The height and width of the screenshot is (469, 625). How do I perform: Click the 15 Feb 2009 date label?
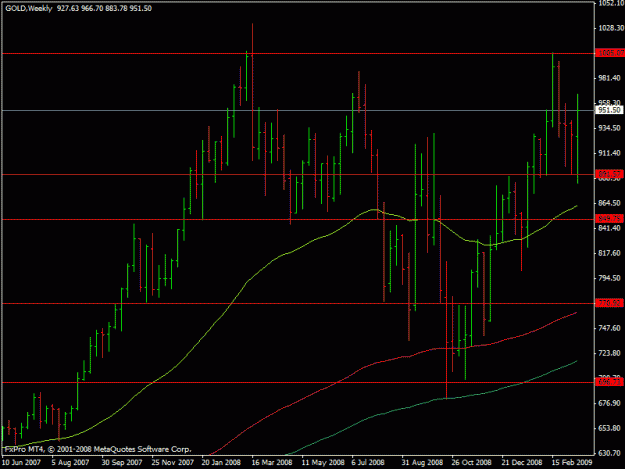click(x=572, y=463)
